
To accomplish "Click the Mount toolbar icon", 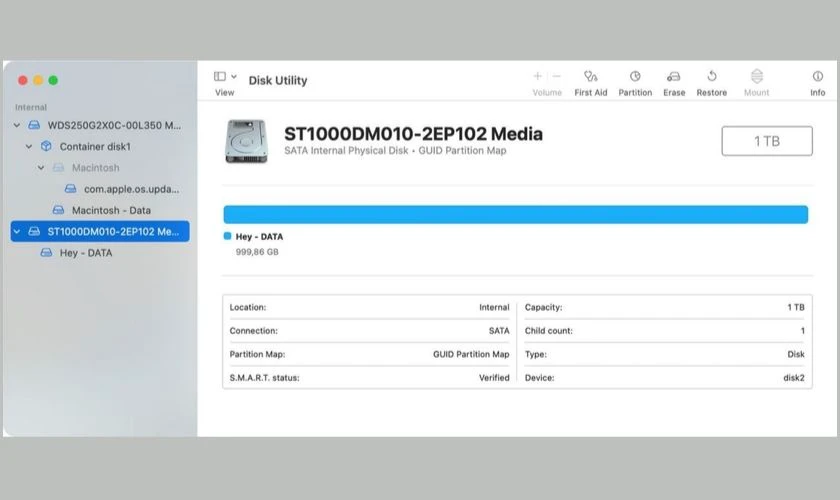I will pos(756,76).
